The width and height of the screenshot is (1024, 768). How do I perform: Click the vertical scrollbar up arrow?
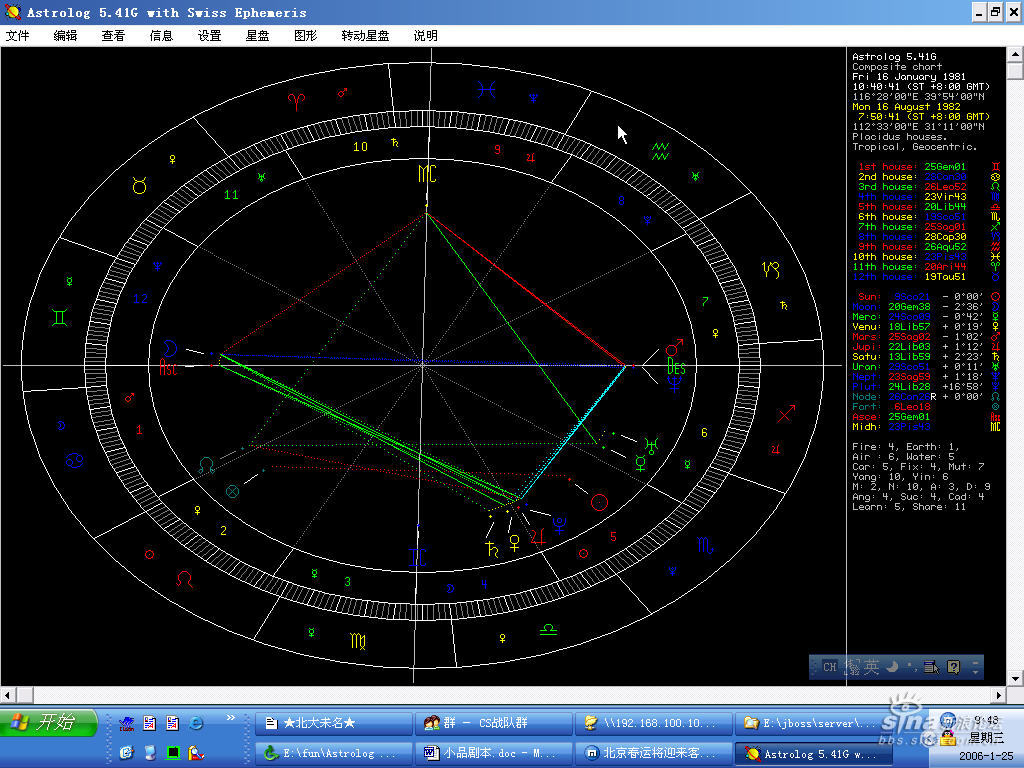tap(1015, 56)
